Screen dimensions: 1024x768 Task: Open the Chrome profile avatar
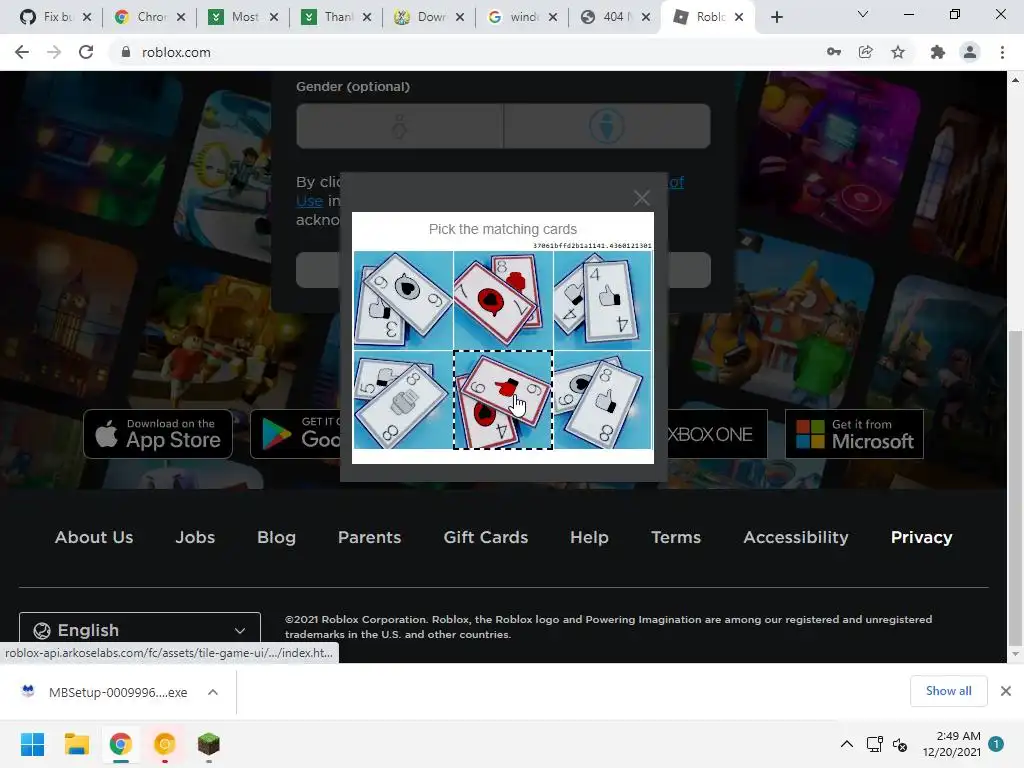point(970,52)
